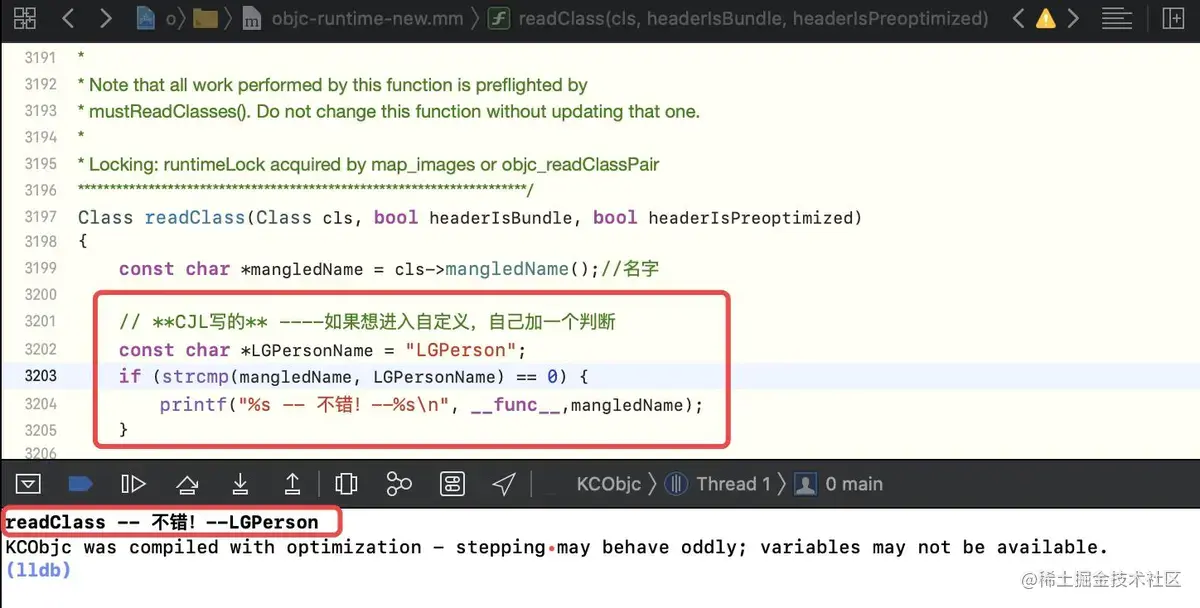
Task: Click line number 3197 in the gutter
Action: tap(41, 217)
